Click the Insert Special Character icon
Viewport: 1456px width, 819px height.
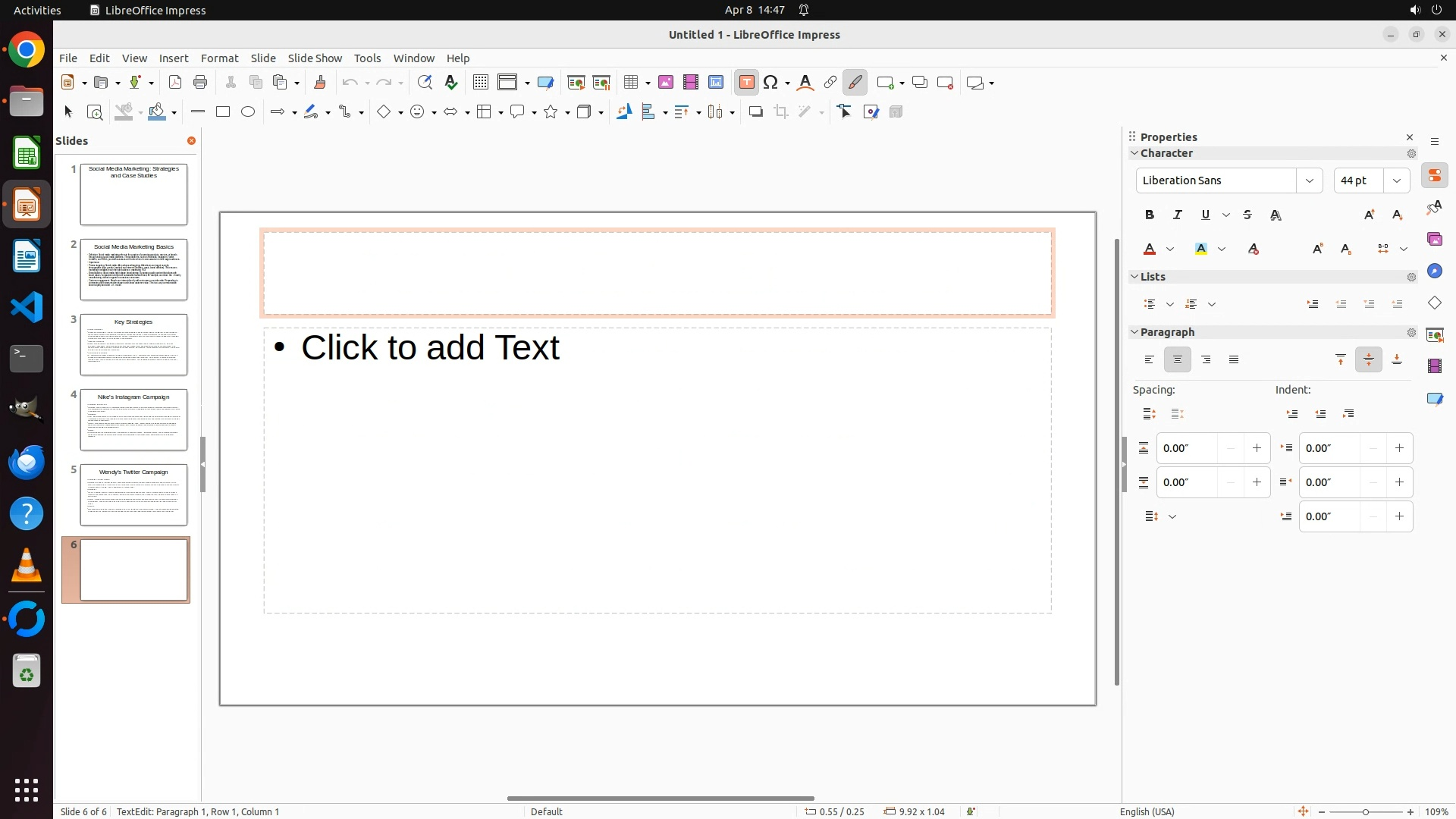click(x=770, y=83)
